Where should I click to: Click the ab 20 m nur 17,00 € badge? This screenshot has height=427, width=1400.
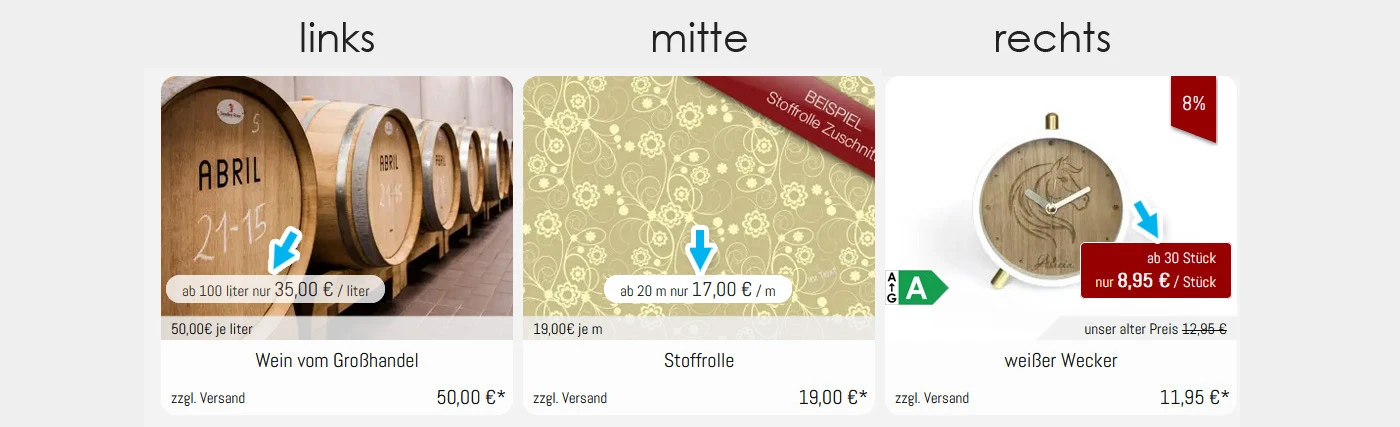(698, 290)
